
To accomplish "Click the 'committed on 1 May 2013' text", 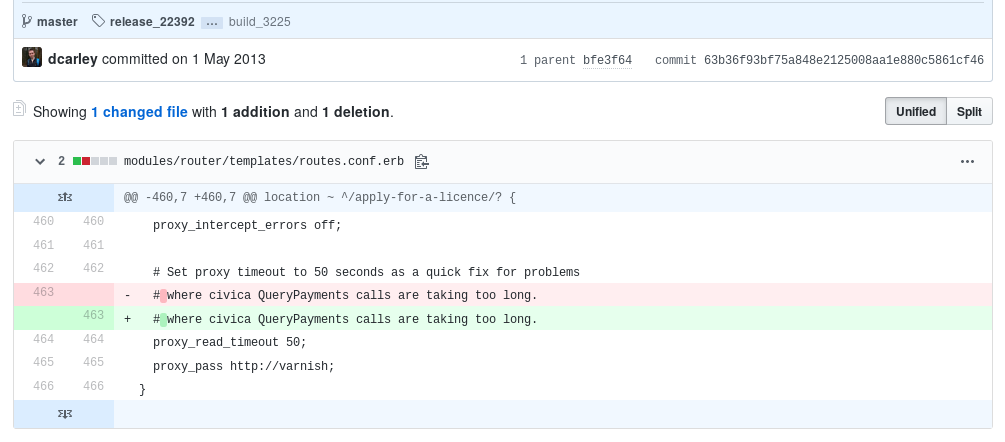I will [x=183, y=59].
